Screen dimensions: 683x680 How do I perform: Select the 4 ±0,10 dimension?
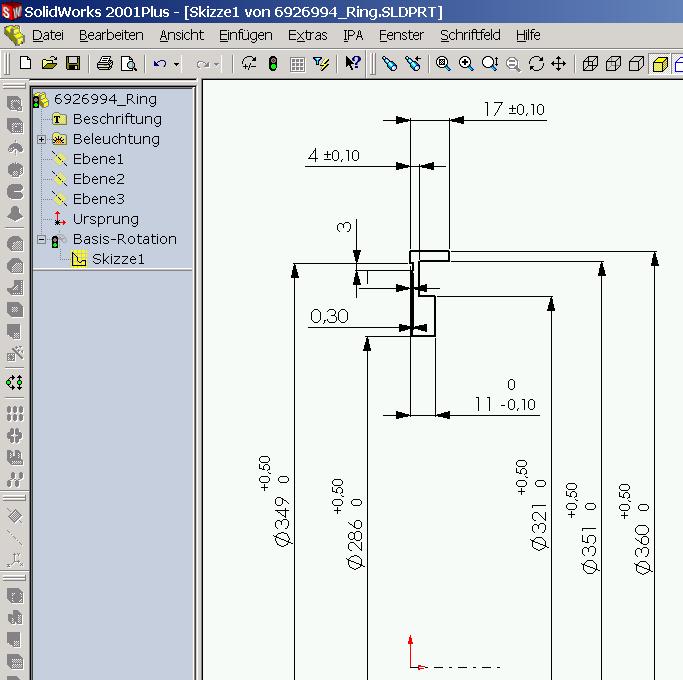(333, 156)
